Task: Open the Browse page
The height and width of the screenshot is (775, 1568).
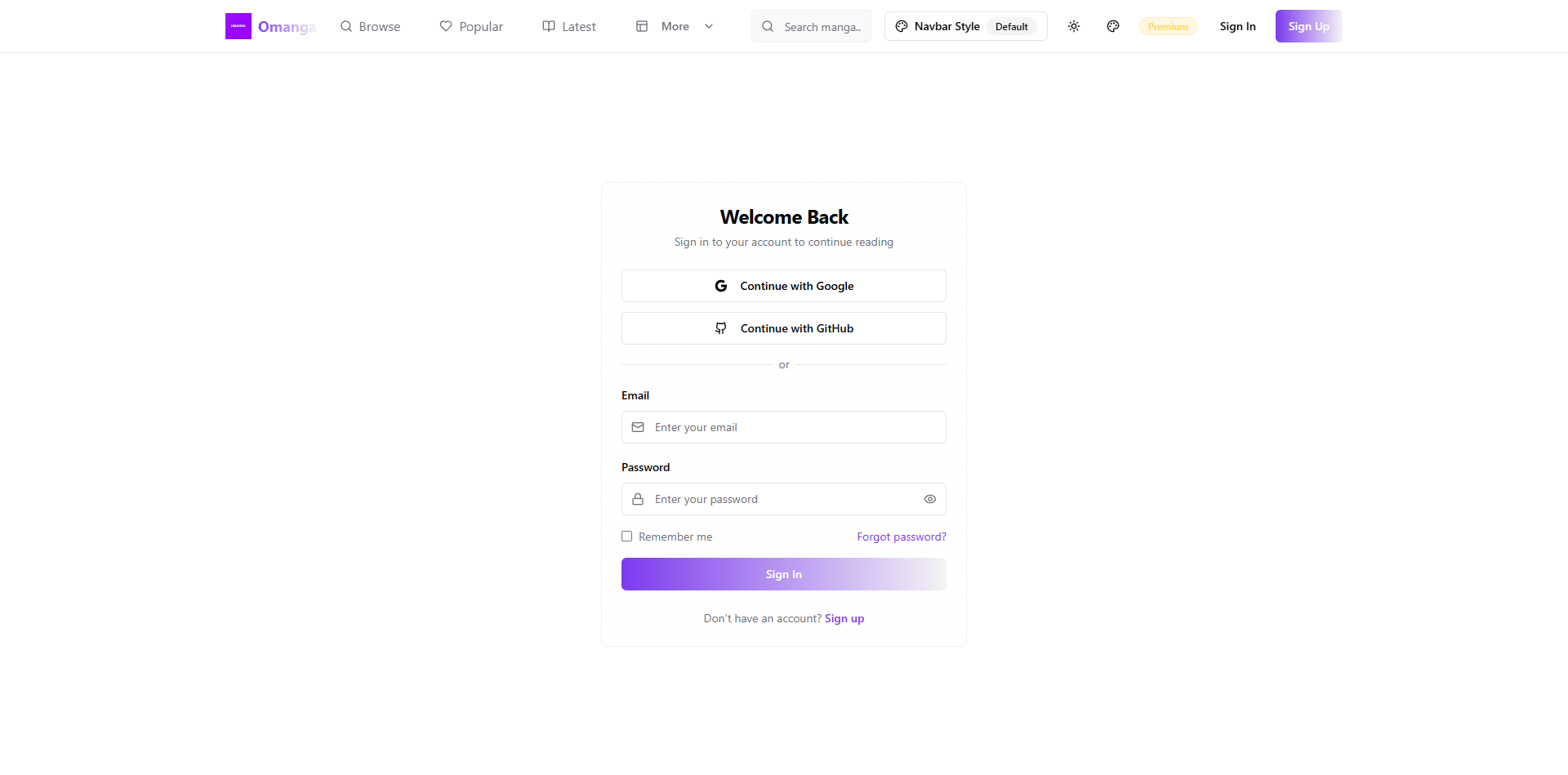Action: point(371,26)
